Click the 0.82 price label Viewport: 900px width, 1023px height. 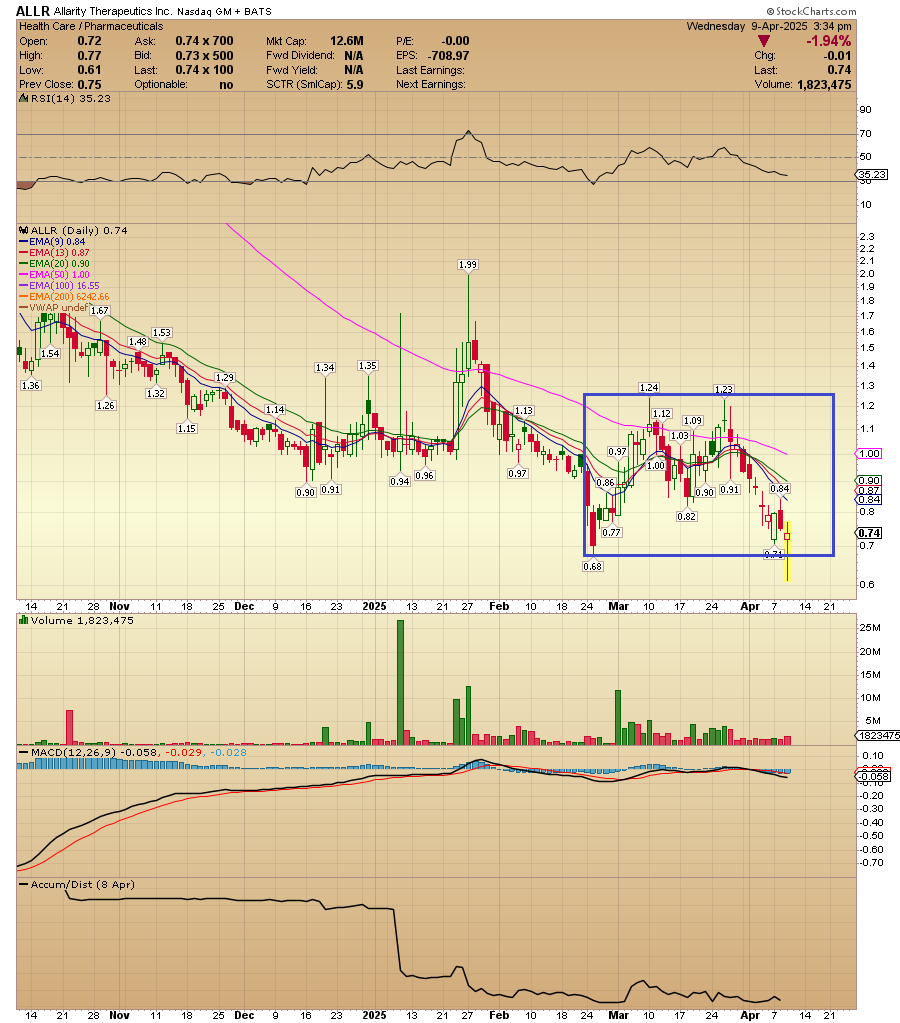tap(687, 517)
